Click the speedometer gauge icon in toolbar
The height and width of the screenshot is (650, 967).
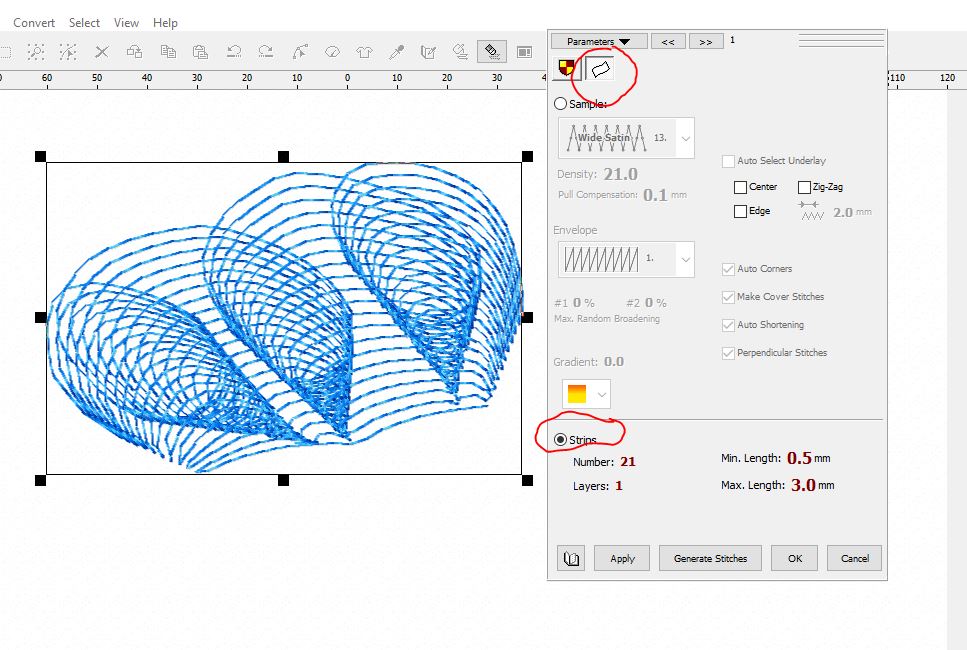click(x=332, y=52)
